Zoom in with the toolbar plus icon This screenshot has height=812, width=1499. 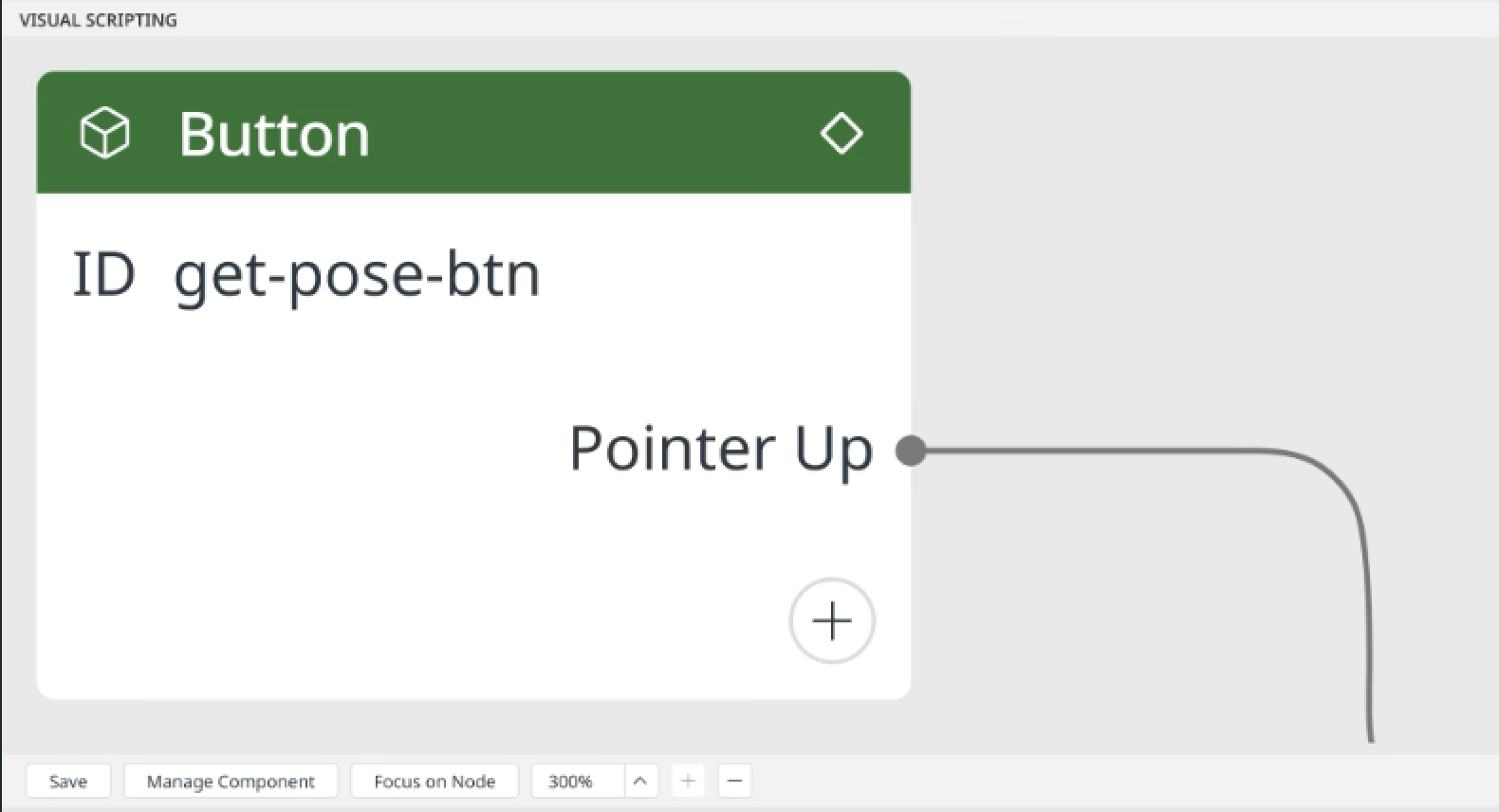tap(688, 781)
